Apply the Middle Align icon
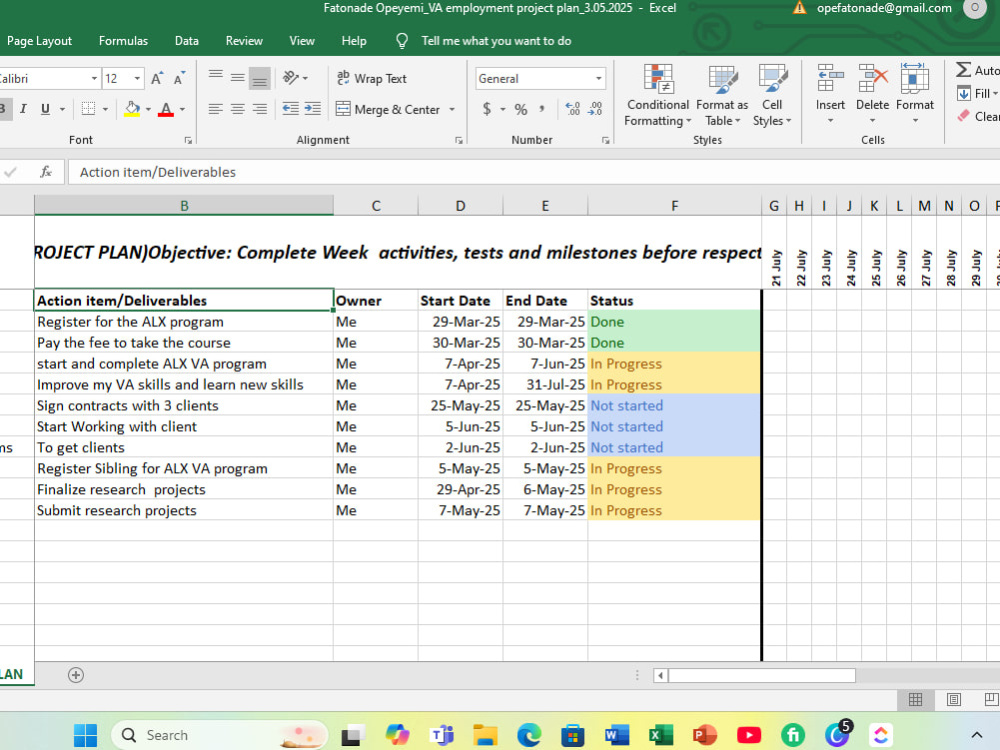 (237, 78)
